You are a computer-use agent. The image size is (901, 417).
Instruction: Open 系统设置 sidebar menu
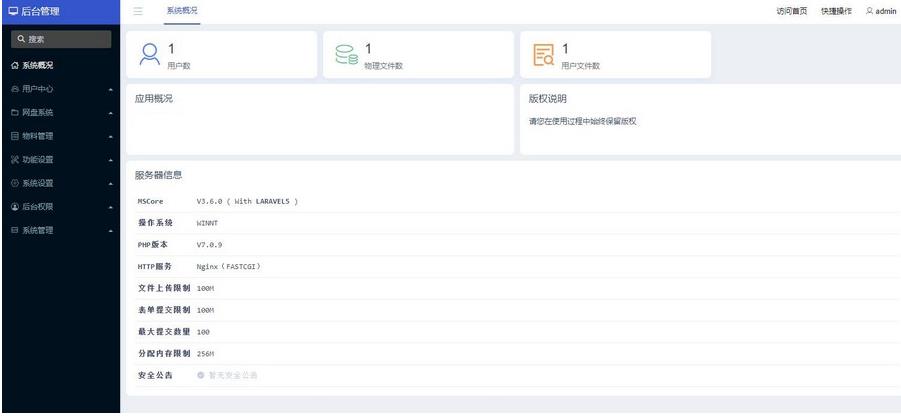(60, 183)
